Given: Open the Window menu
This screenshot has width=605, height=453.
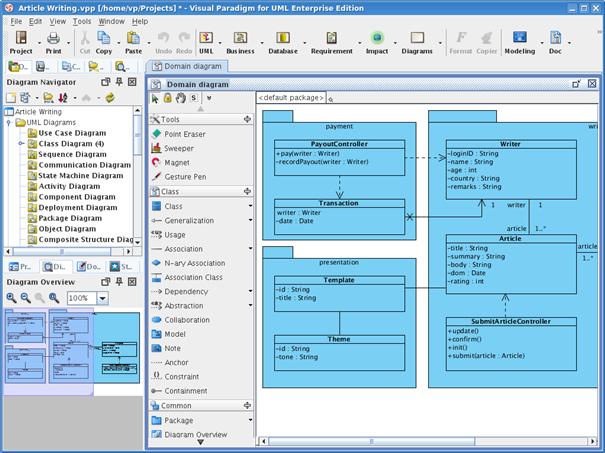Looking at the screenshot, I should tap(111, 21).
